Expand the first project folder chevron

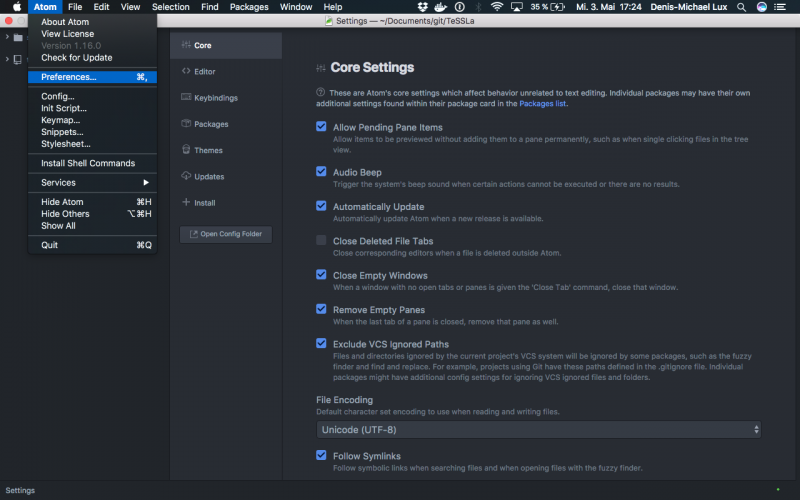pyautogui.click(x=7, y=37)
